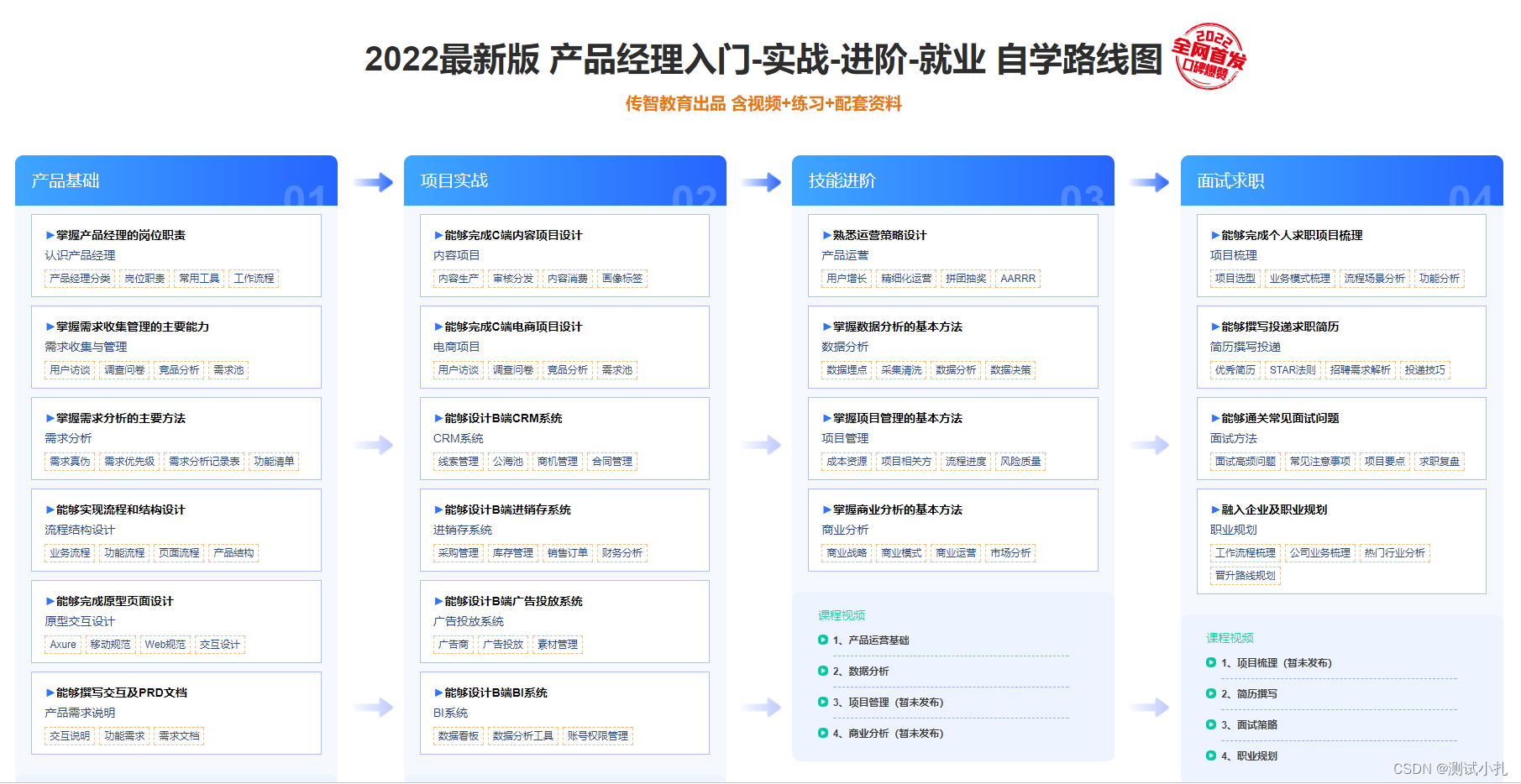Select the 技能进阶 column header

953,180
